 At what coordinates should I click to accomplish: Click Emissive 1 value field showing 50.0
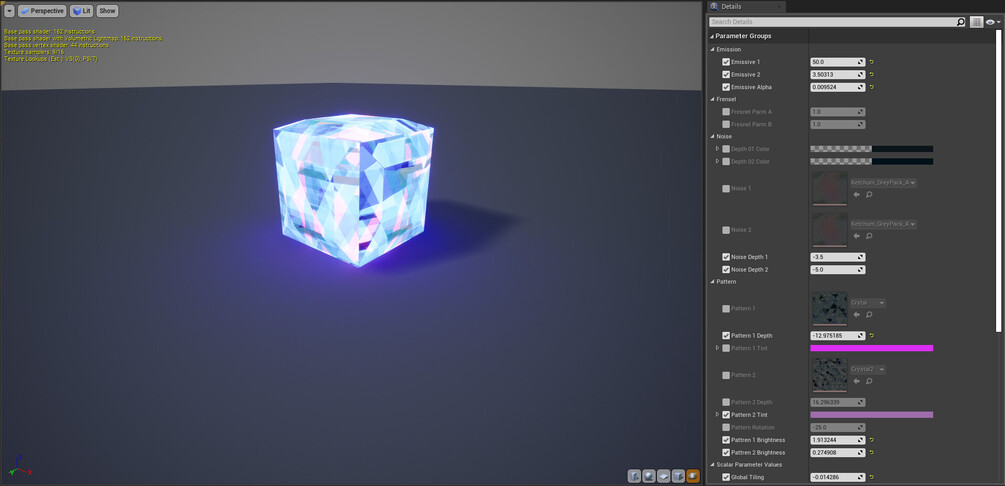[x=835, y=62]
